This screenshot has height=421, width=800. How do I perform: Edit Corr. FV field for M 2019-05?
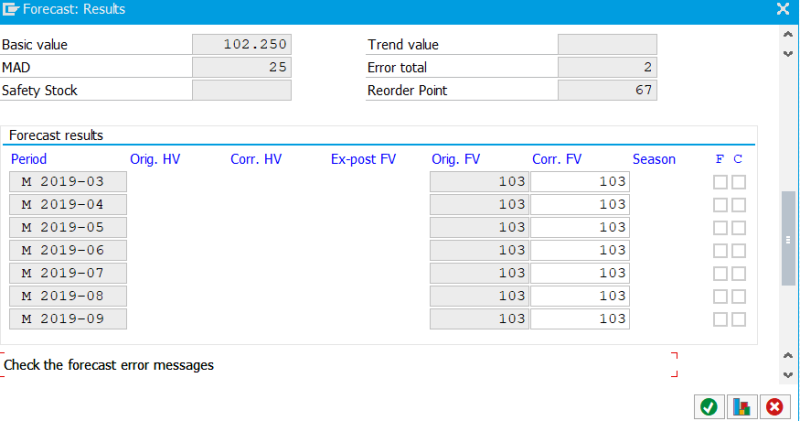coord(580,227)
